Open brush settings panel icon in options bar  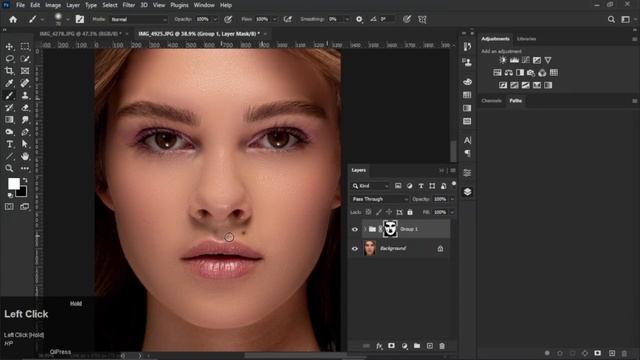[x=80, y=19]
